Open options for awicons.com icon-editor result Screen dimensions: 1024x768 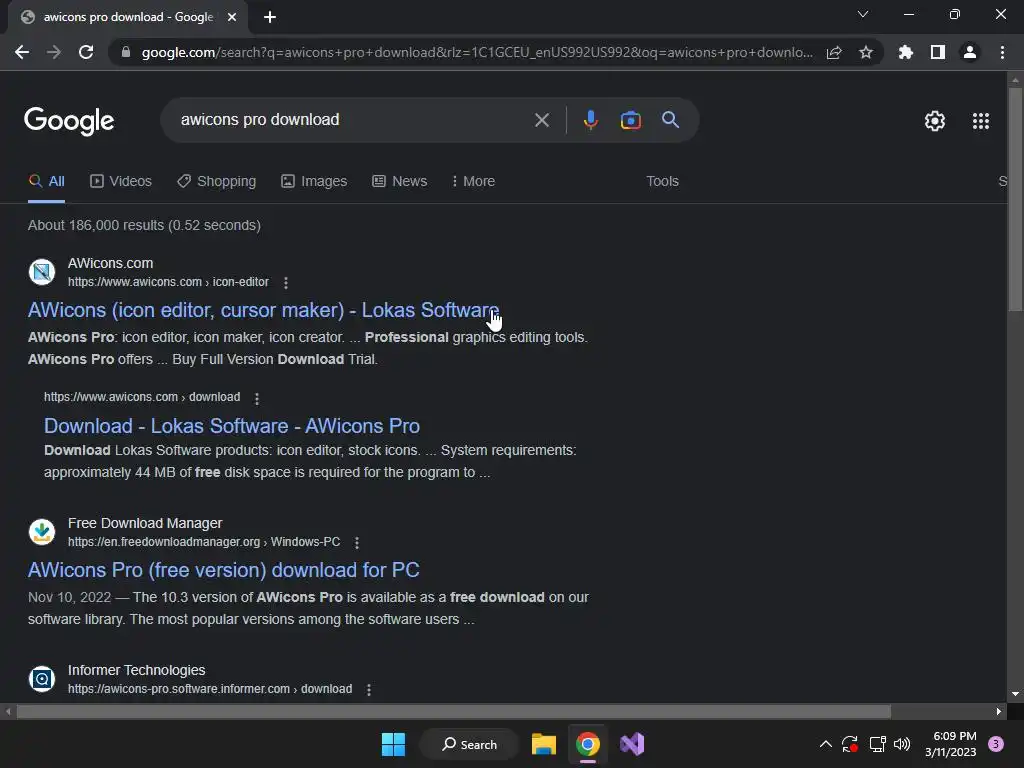click(x=285, y=283)
